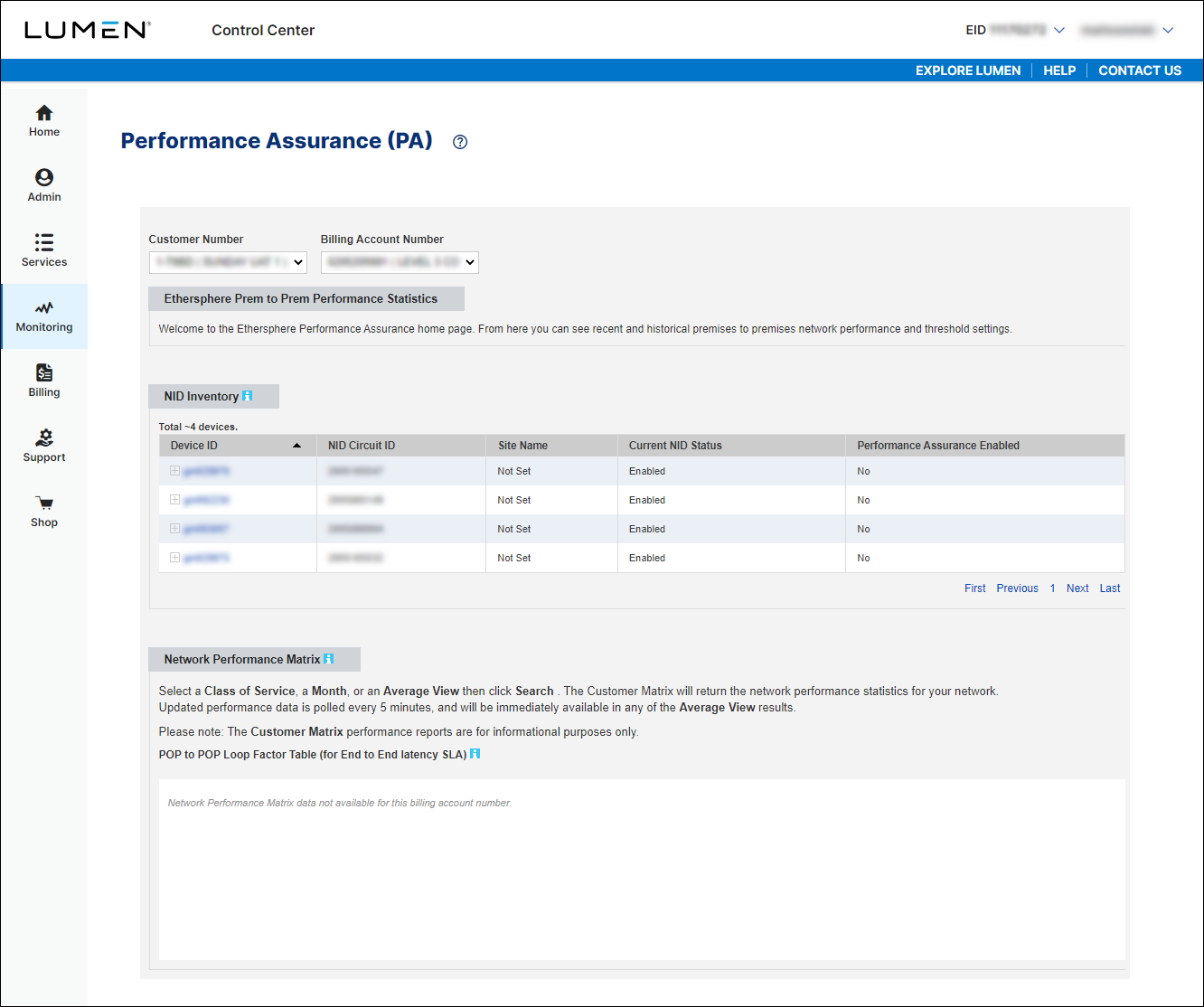Open the Billing Account Number dropdown
The height and width of the screenshot is (1007, 1204).
click(x=400, y=262)
